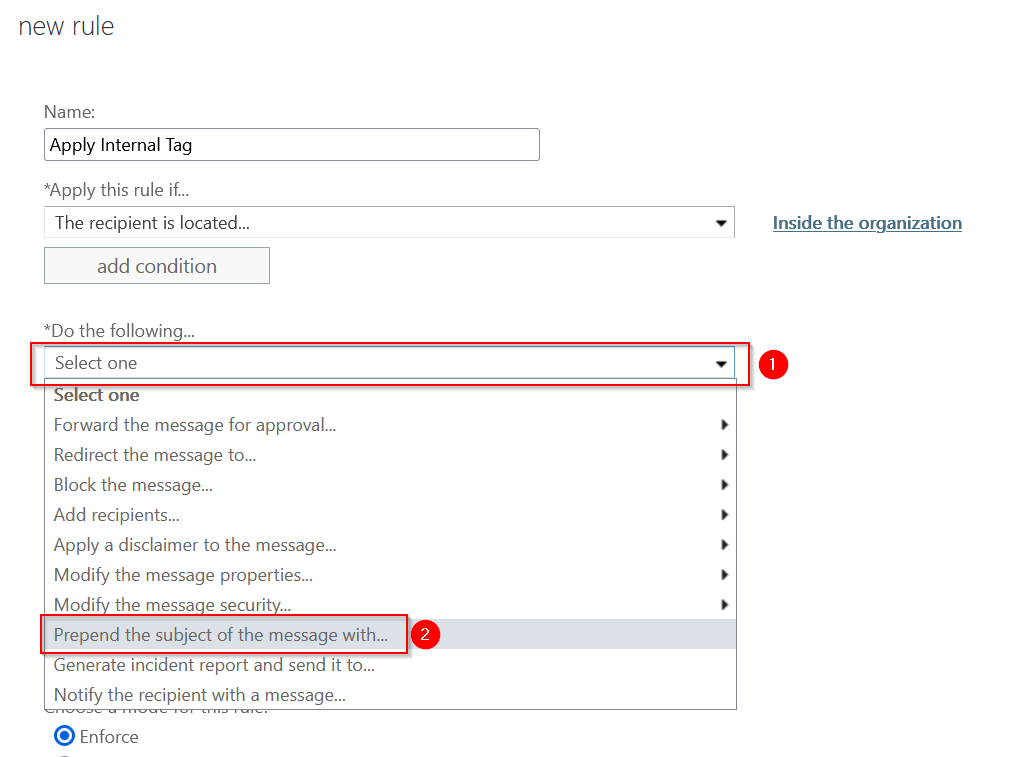The height and width of the screenshot is (757, 1021).
Task: Select 'Forward the message for approval...' option
Action: tap(195, 425)
